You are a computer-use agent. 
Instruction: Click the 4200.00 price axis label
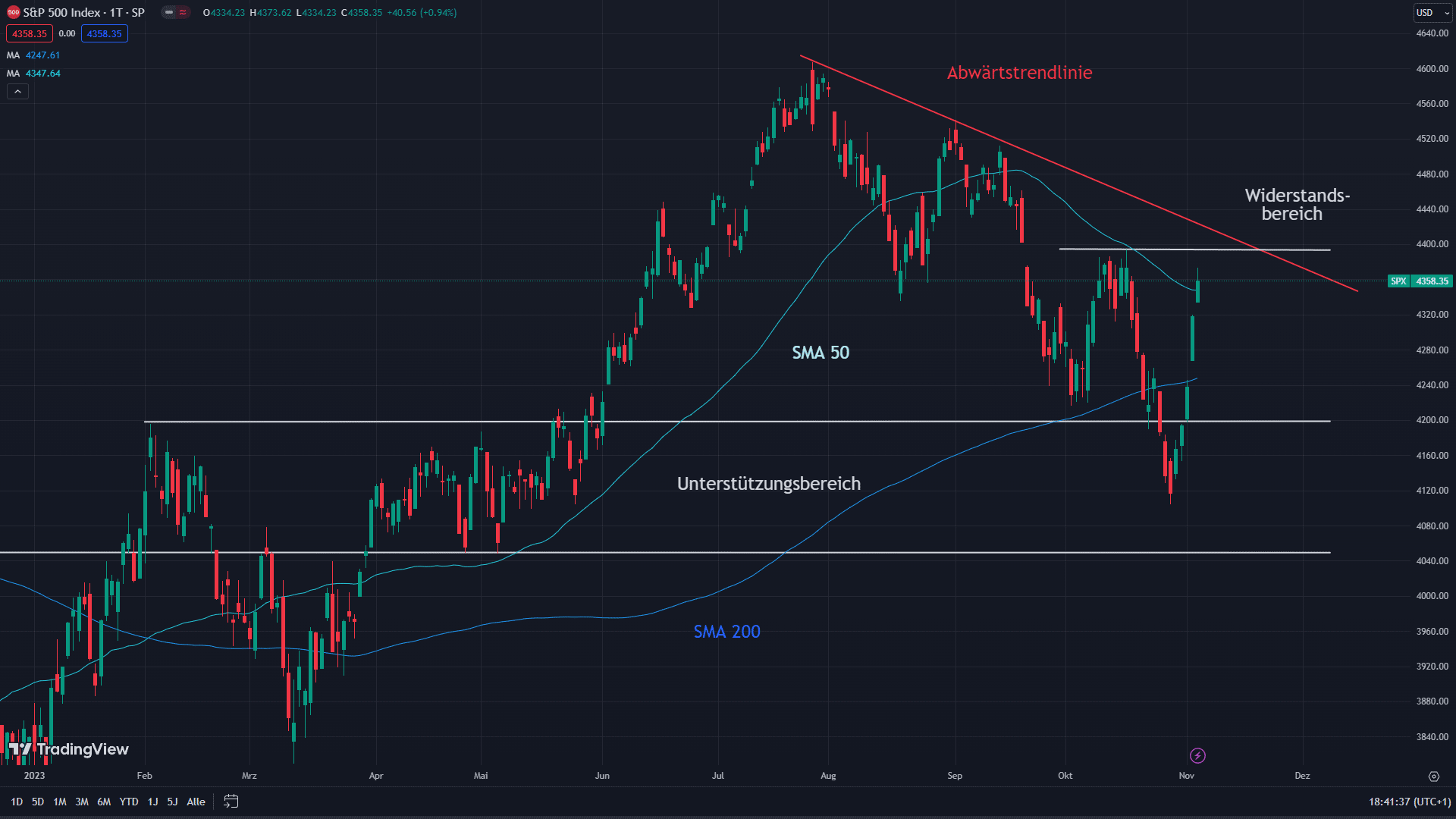coord(1432,420)
